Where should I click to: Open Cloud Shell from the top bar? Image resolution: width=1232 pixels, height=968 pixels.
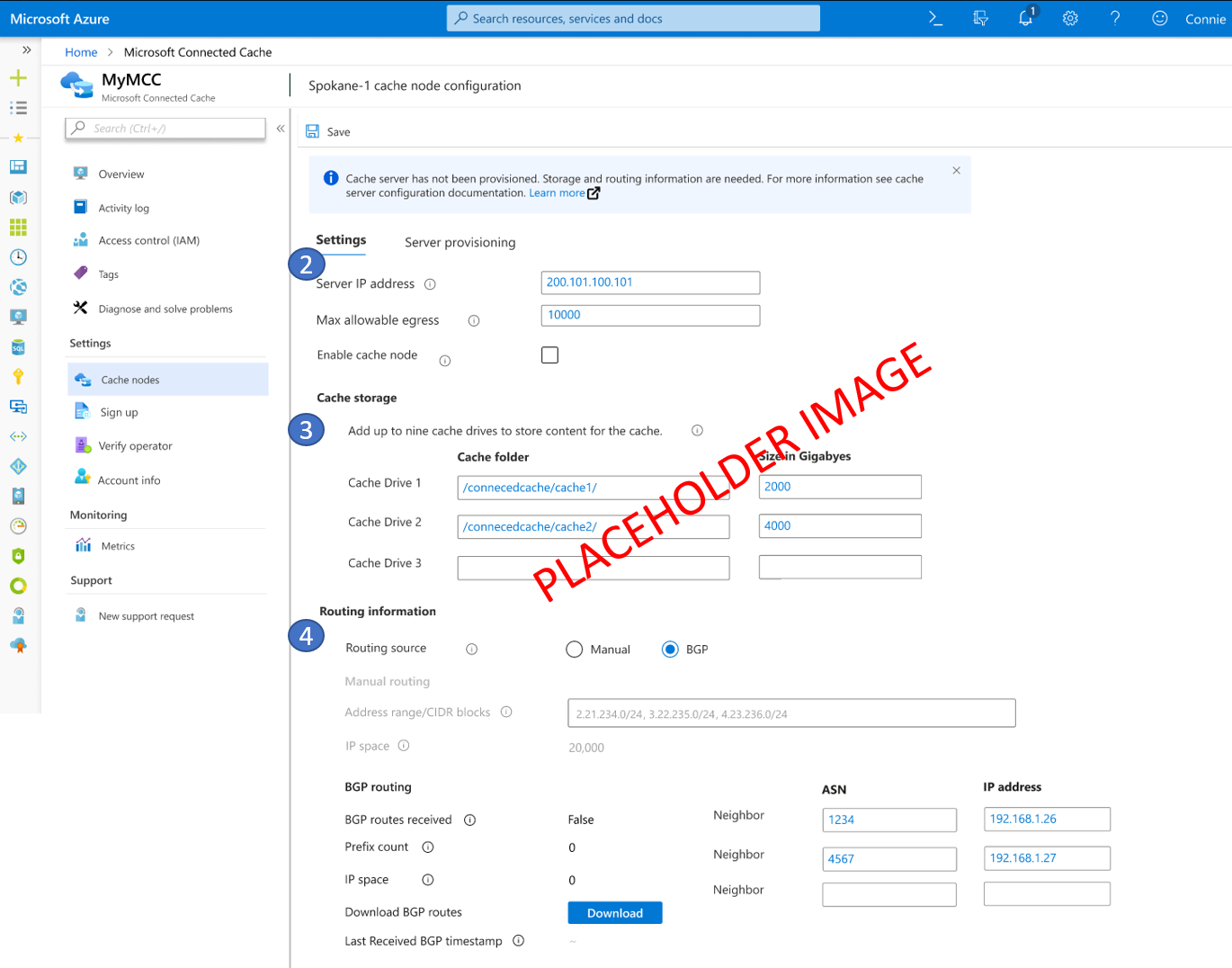point(935,19)
